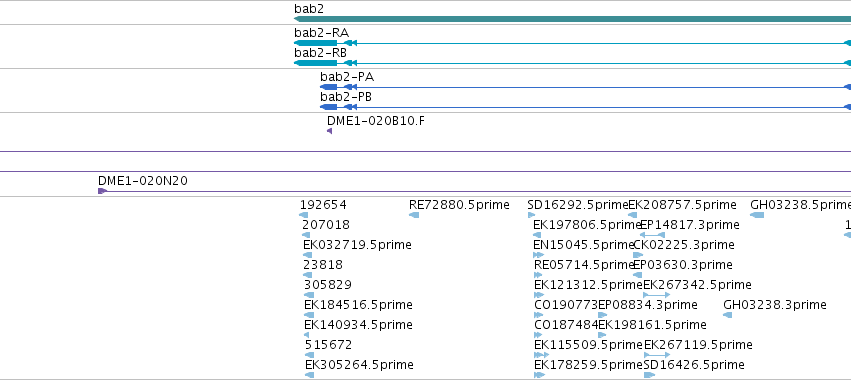Click the EK305264.5prime feature glyph
This screenshot has height=380, width=851.
(309, 375)
